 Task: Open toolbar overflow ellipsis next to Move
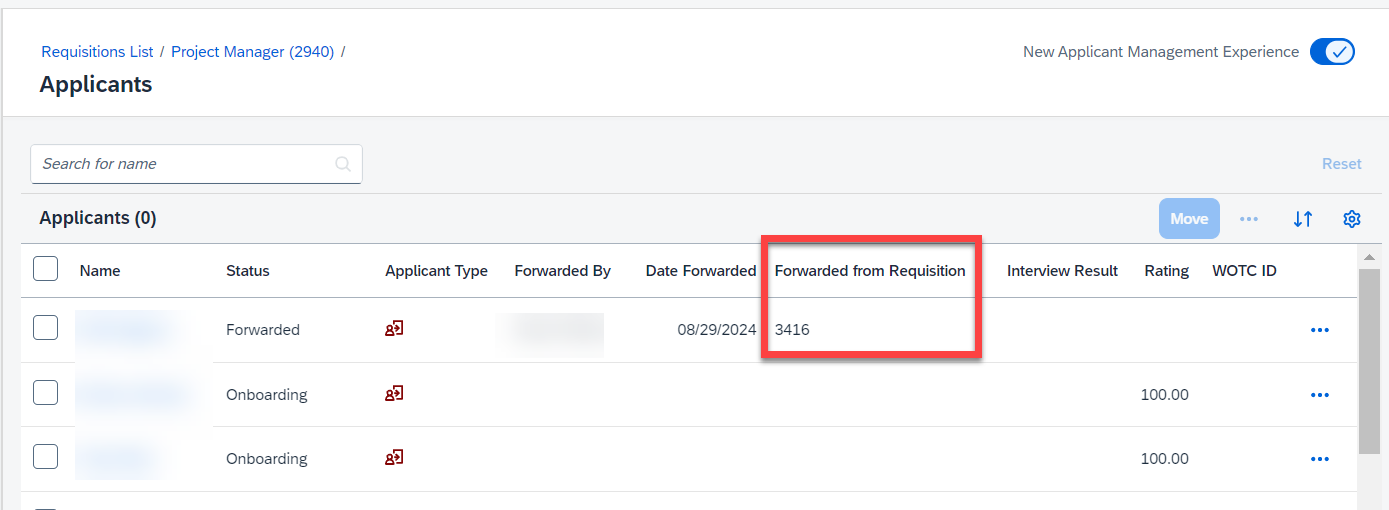[1249, 218]
